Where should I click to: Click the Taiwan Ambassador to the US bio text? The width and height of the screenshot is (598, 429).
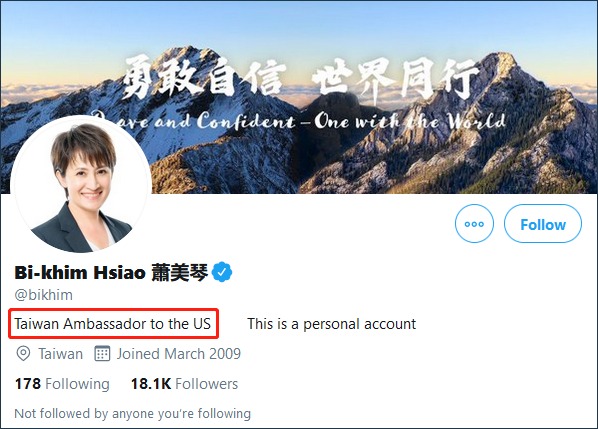click(113, 324)
